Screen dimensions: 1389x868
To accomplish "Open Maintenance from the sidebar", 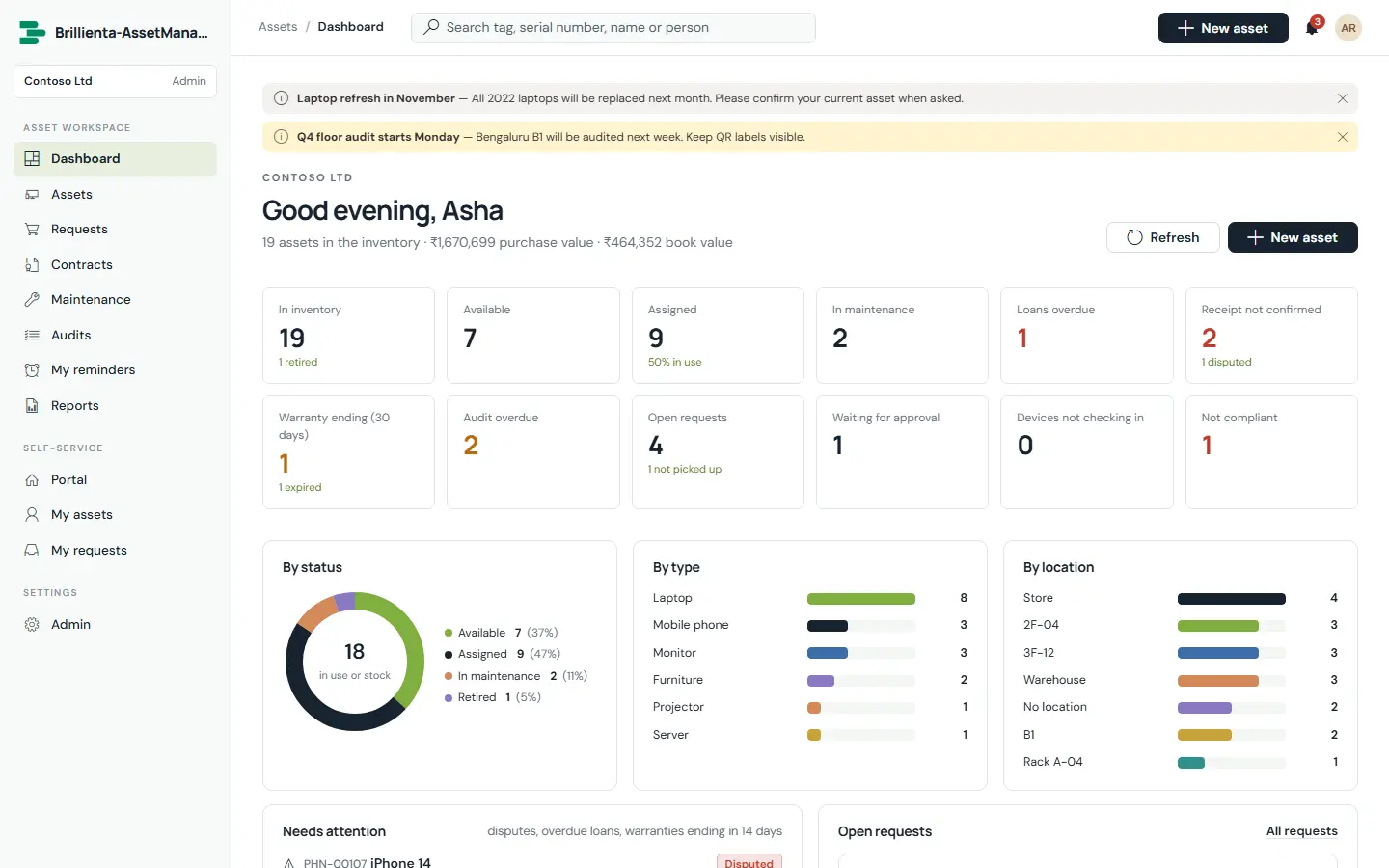I will pyautogui.click(x=115, y=300).
